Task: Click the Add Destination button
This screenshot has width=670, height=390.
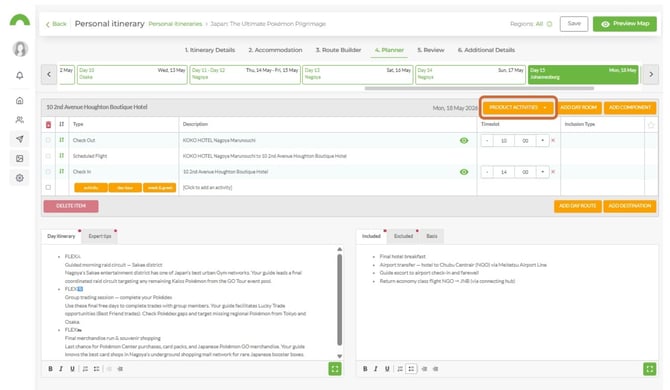Action: 630,206
